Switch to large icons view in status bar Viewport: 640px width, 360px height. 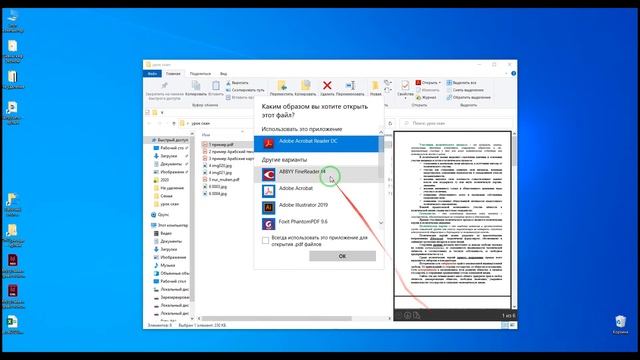(512, 325)
